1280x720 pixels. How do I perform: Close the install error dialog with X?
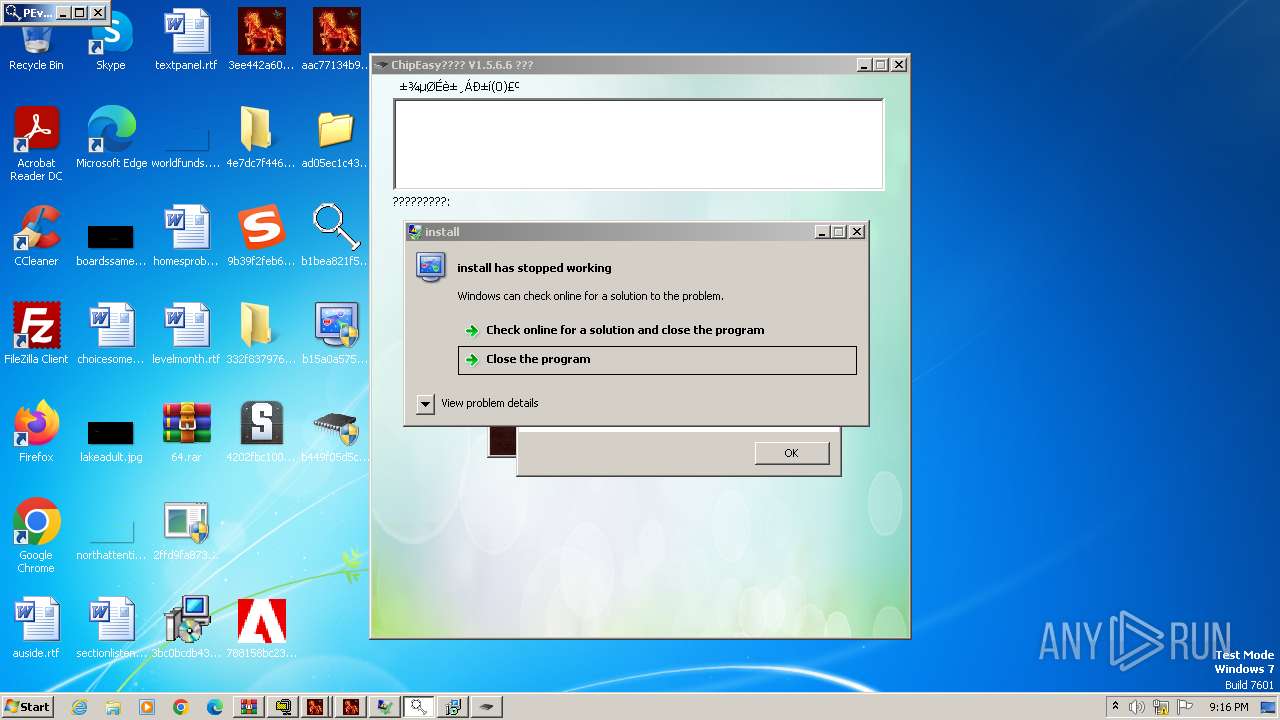pos(856,232)
